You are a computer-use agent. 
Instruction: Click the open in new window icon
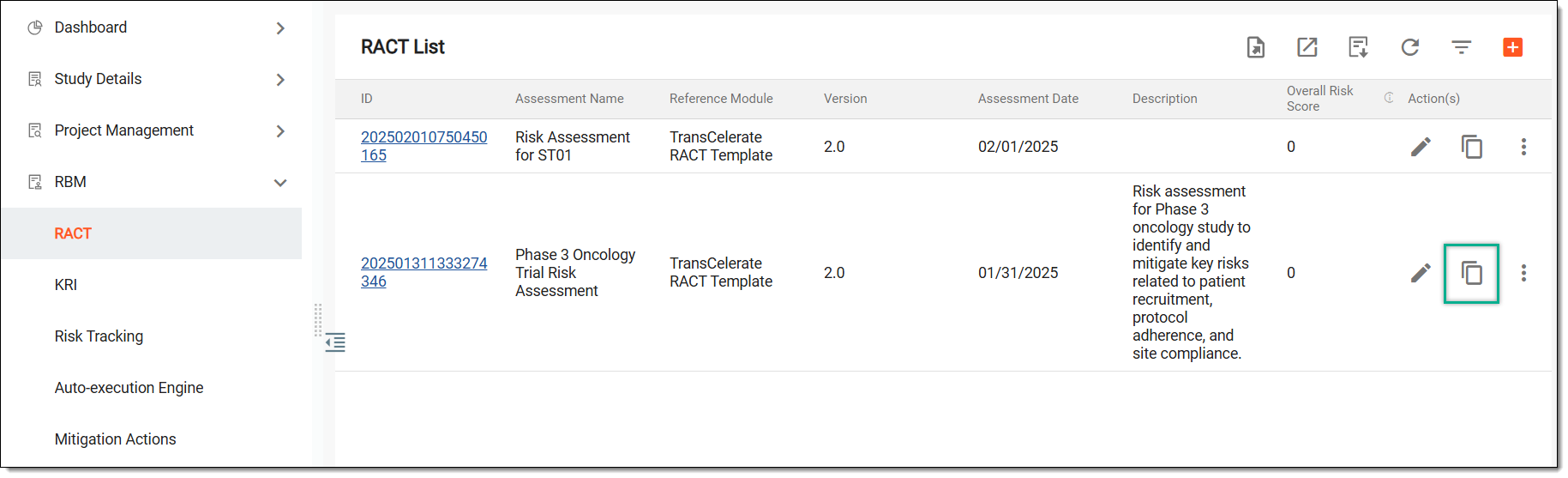point(1307,47)
